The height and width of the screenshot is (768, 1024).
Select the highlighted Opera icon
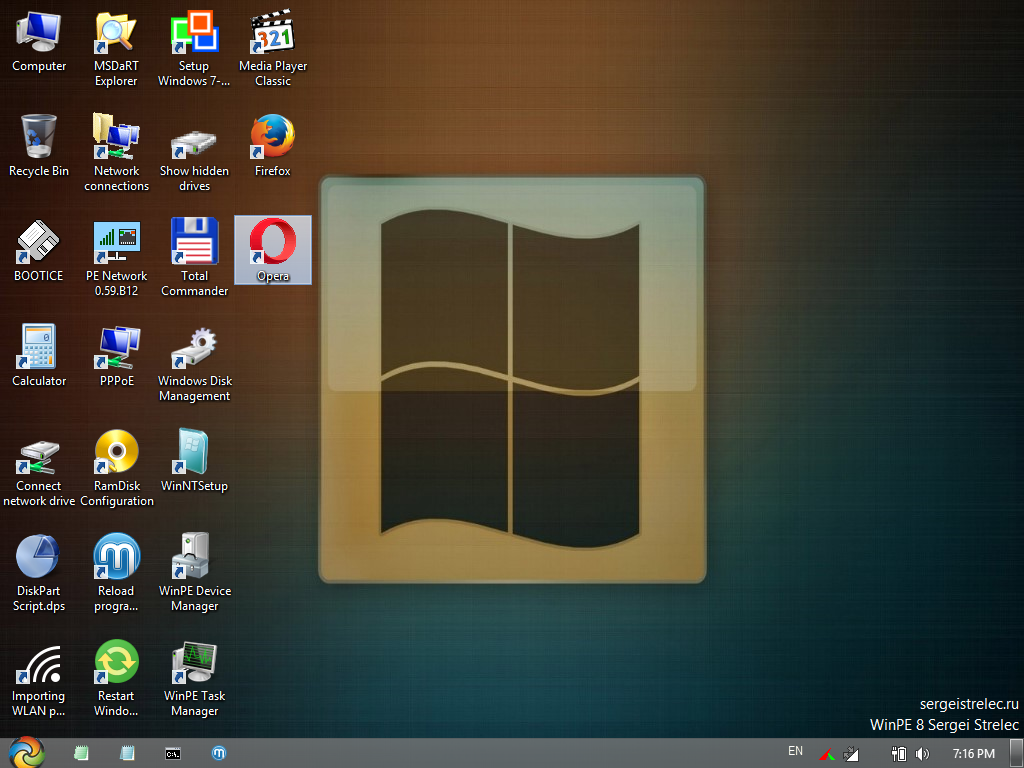pos(272,250)
